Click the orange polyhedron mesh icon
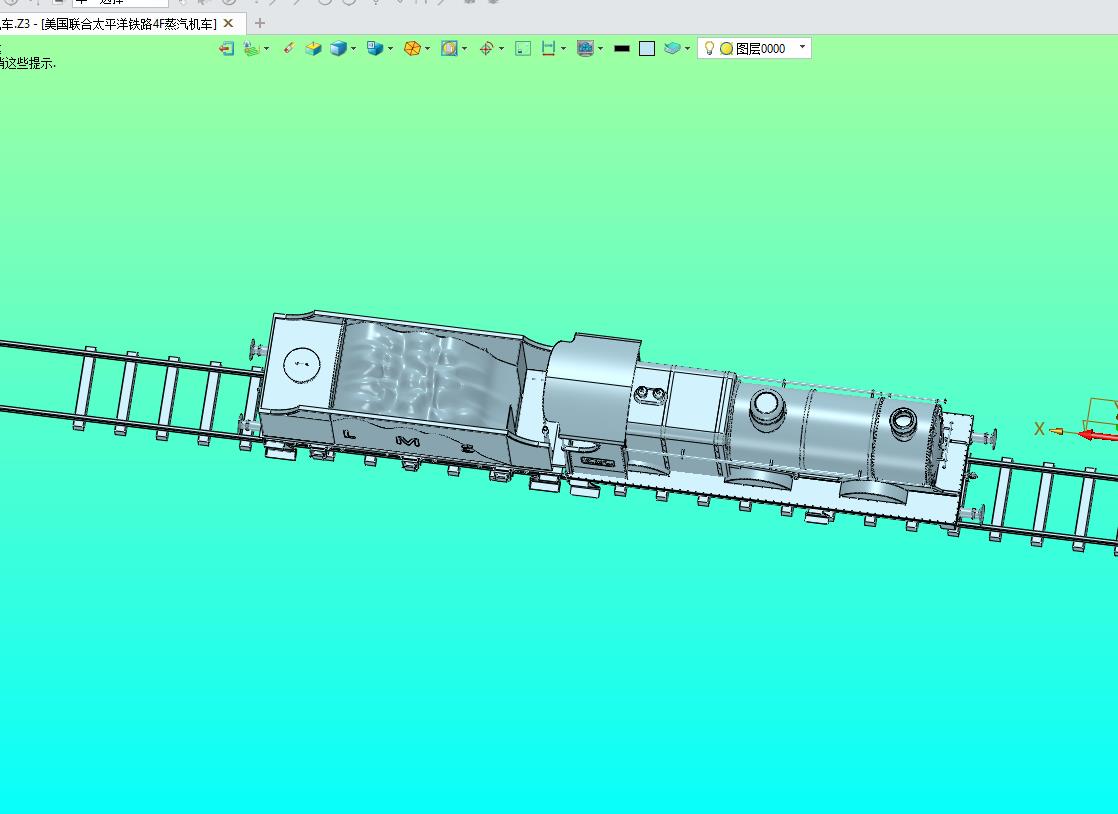1118x814 pixels. click(x=412, y=48)
